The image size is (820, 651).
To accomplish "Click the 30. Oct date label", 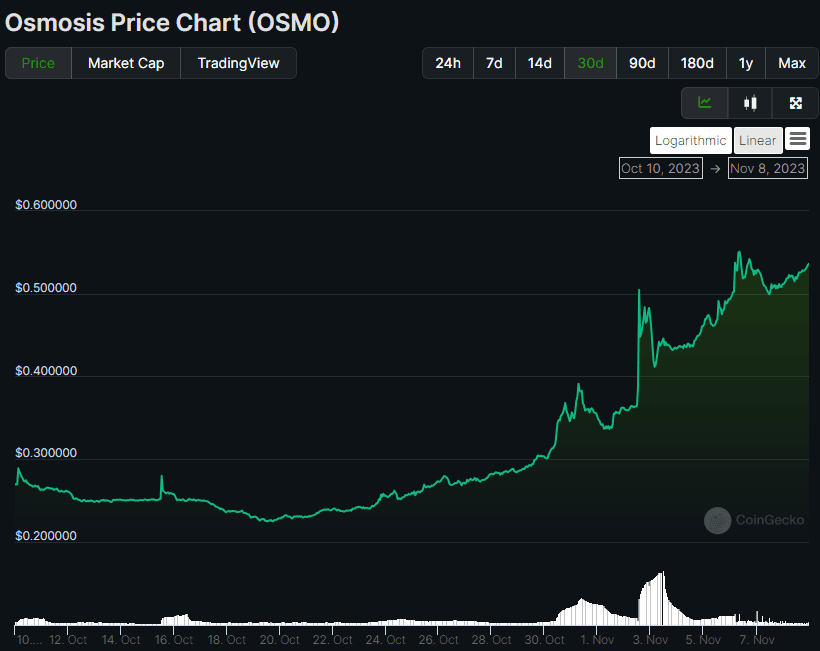I will [544, 640].
